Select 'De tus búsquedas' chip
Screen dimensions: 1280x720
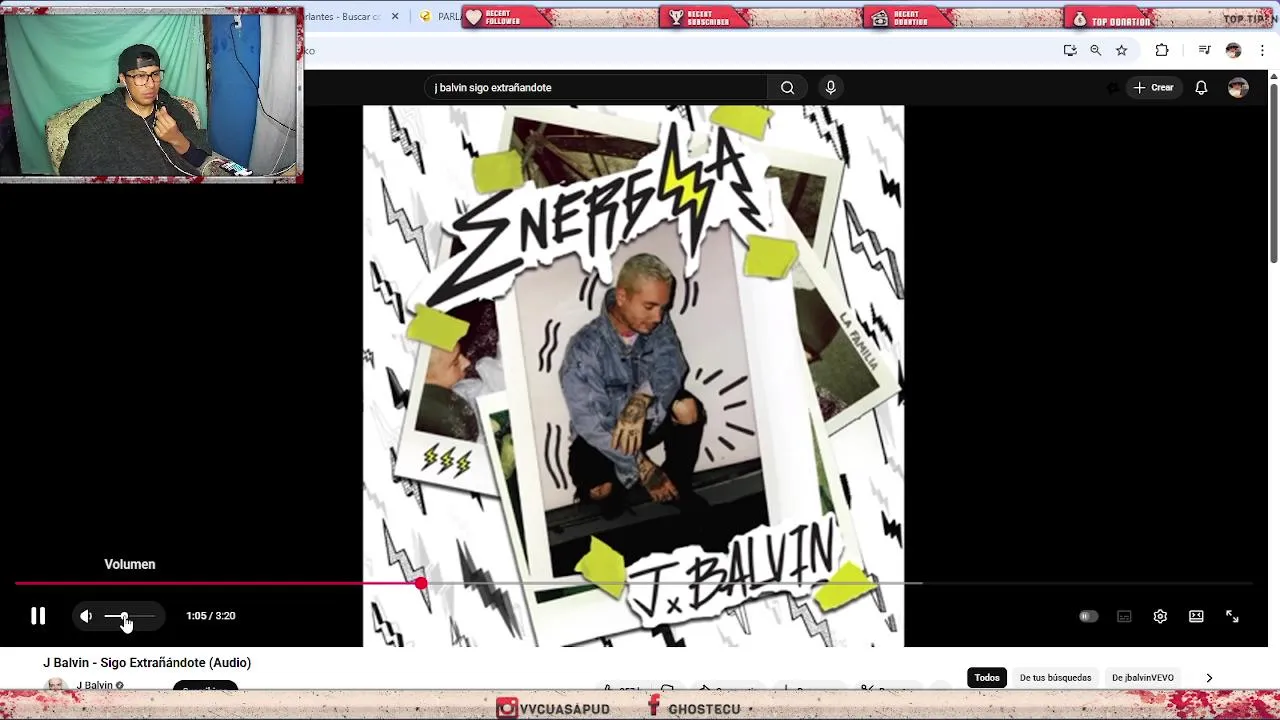(1055, 678)
